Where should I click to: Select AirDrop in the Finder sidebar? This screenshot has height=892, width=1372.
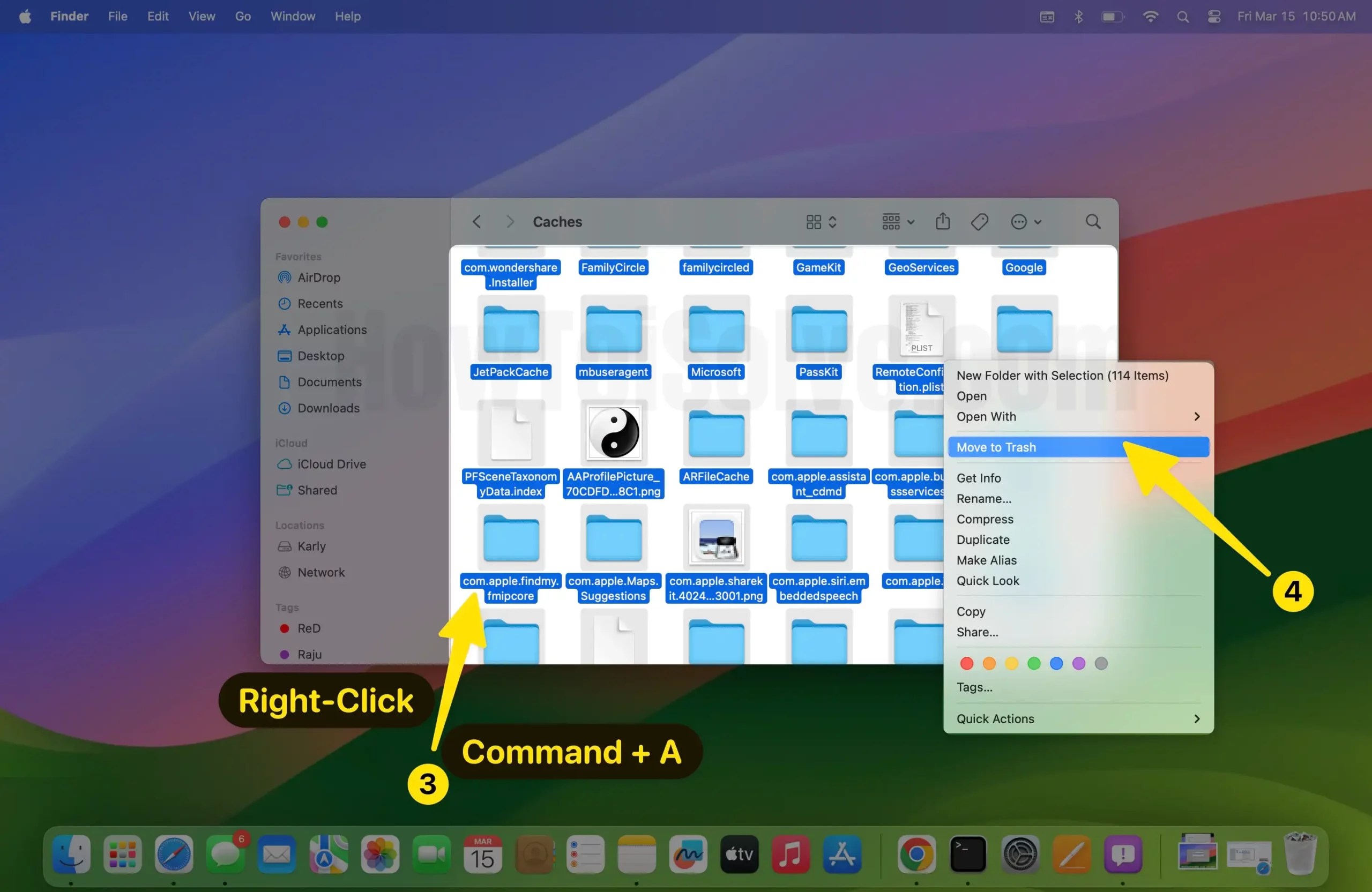tap(319, 277)
